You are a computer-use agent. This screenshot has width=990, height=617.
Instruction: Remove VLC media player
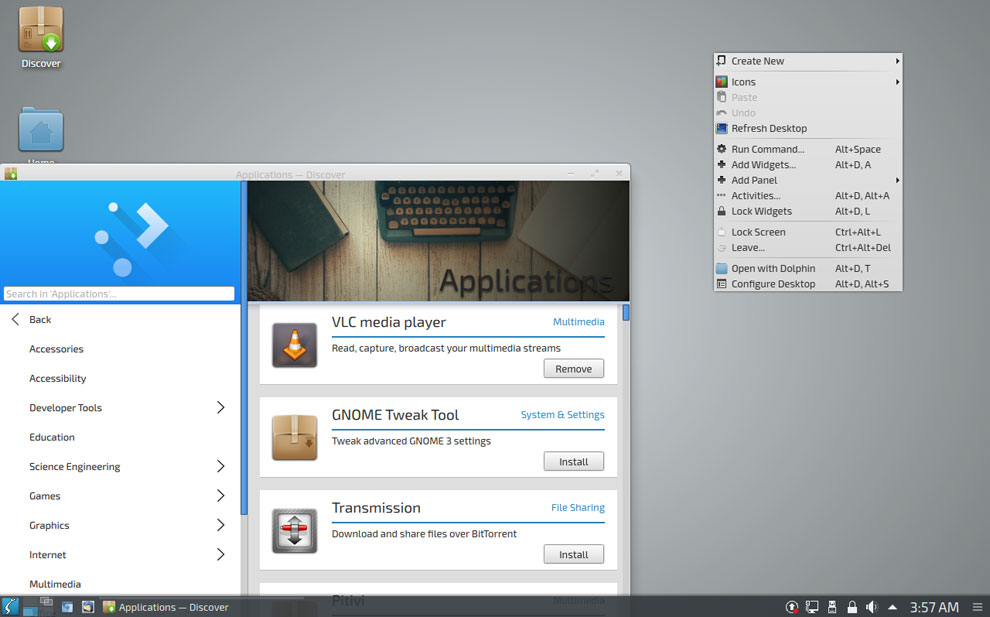tap(573, 369)
